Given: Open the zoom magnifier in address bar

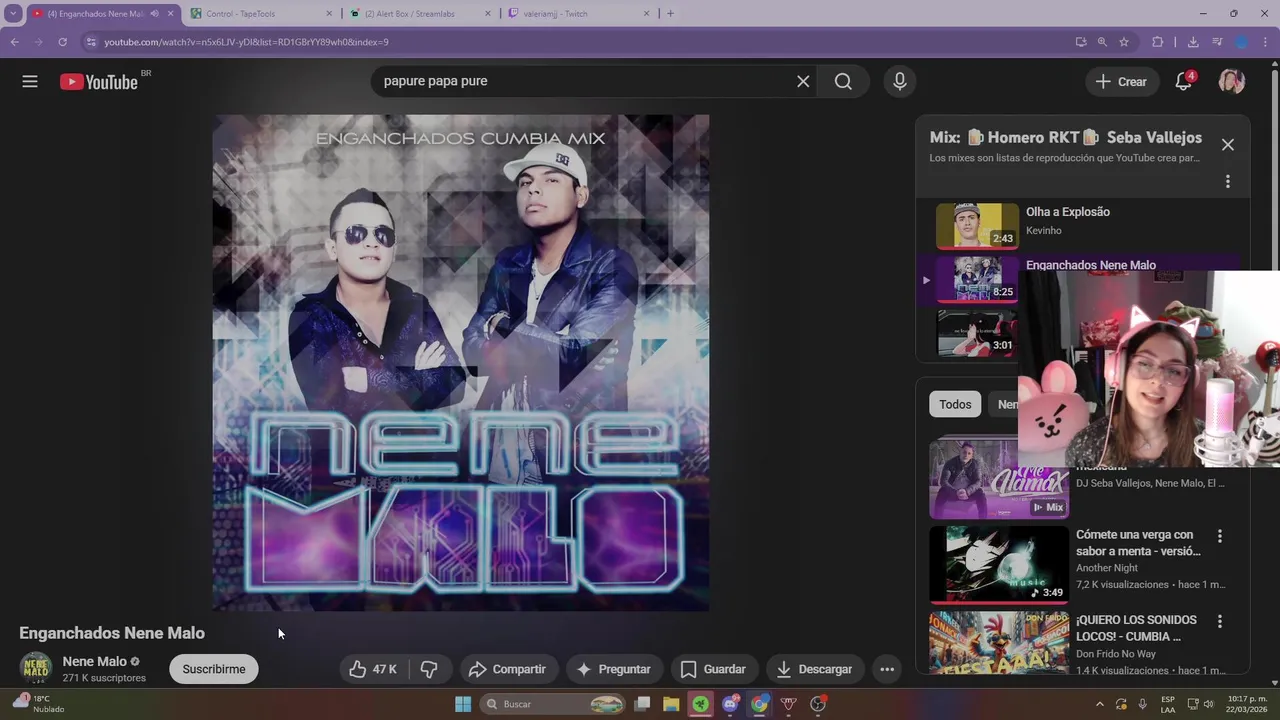Looking at the screenshot, I should coord(1102,42).
